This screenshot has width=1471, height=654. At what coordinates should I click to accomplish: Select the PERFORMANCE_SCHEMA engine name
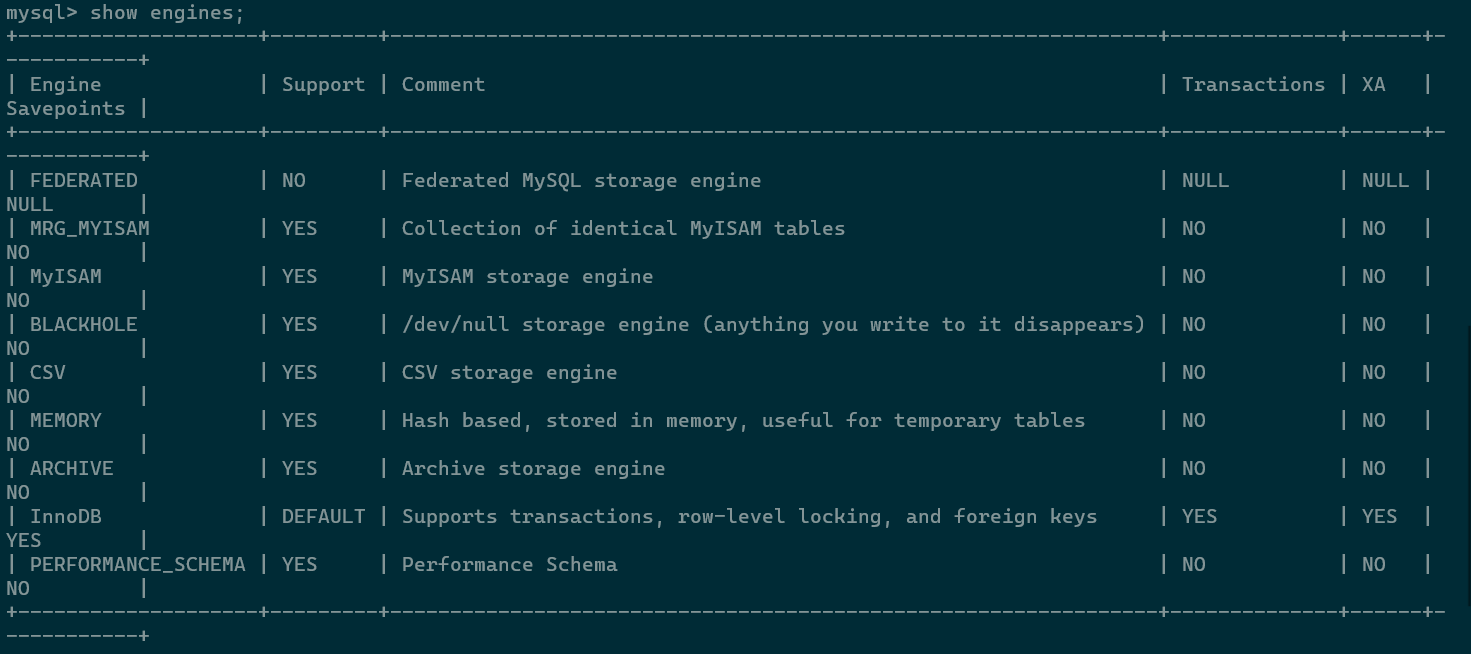[x=137, y=565]
